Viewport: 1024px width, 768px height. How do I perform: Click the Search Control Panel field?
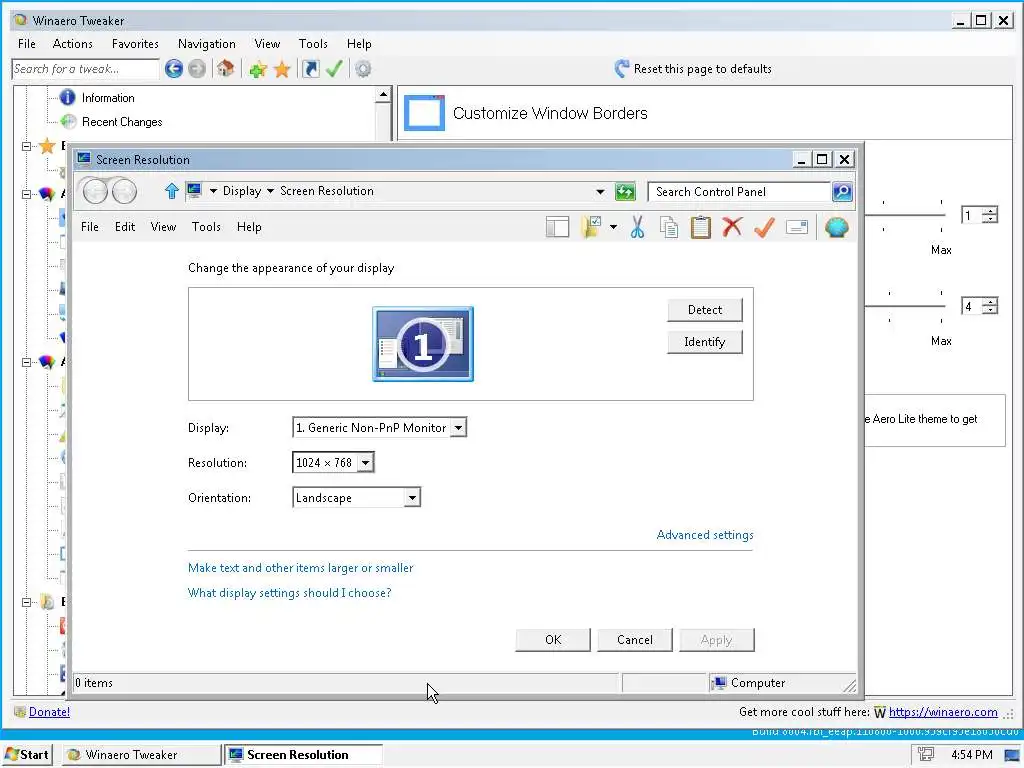pyautogui.click(x=739, y=192)
